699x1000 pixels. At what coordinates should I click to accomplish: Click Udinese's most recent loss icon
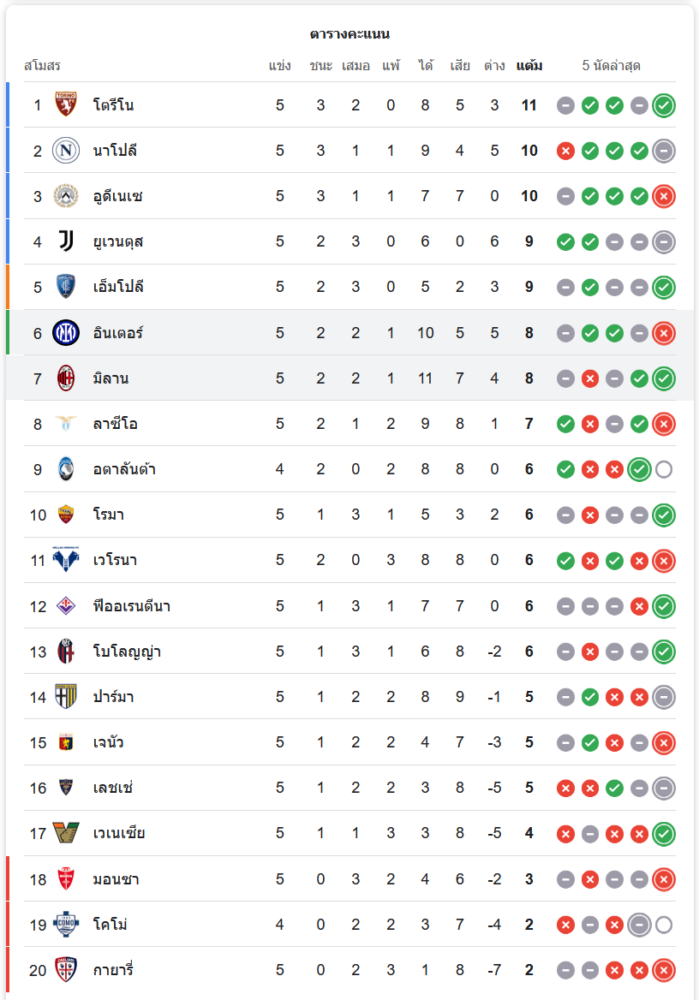tap(663, 196)
